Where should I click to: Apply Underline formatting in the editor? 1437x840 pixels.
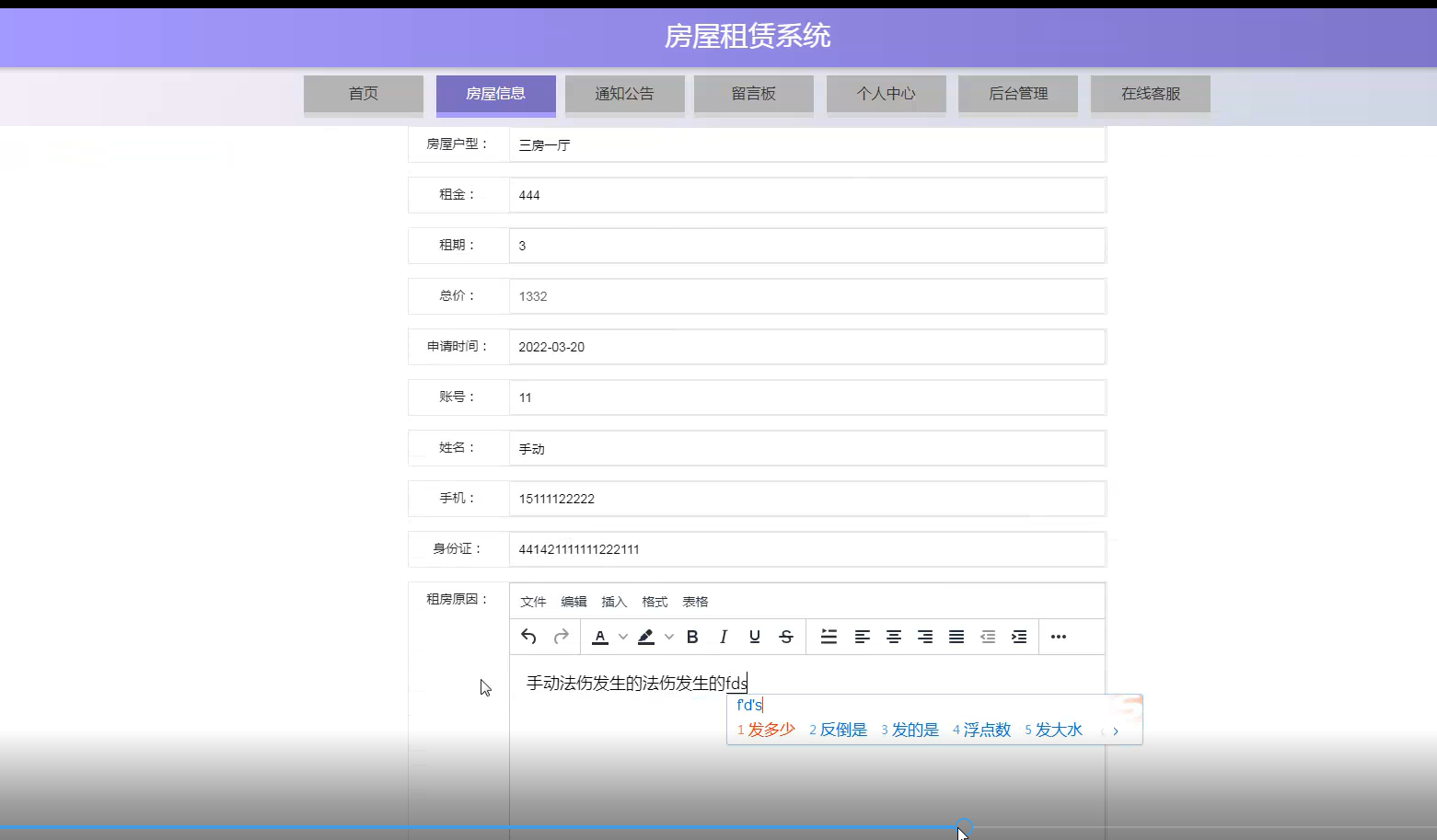754,636
